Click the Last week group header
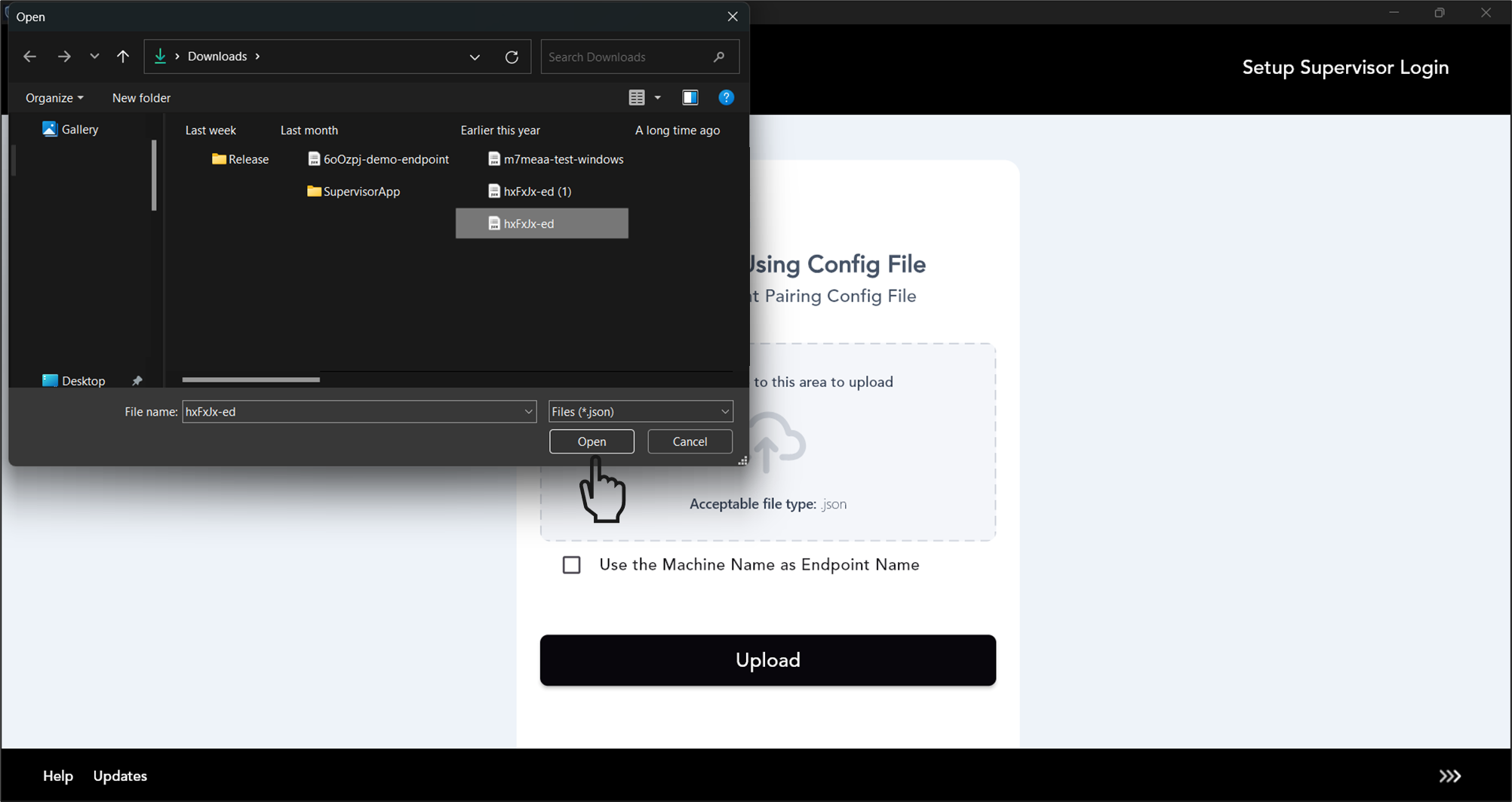 [x=211, y=131]
